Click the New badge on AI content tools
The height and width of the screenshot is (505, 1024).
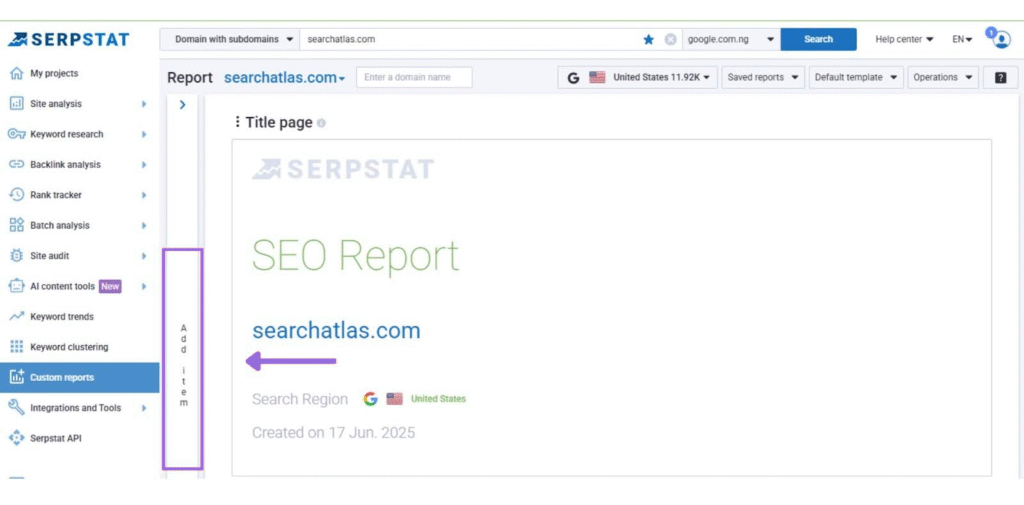(x=110, y=286)
